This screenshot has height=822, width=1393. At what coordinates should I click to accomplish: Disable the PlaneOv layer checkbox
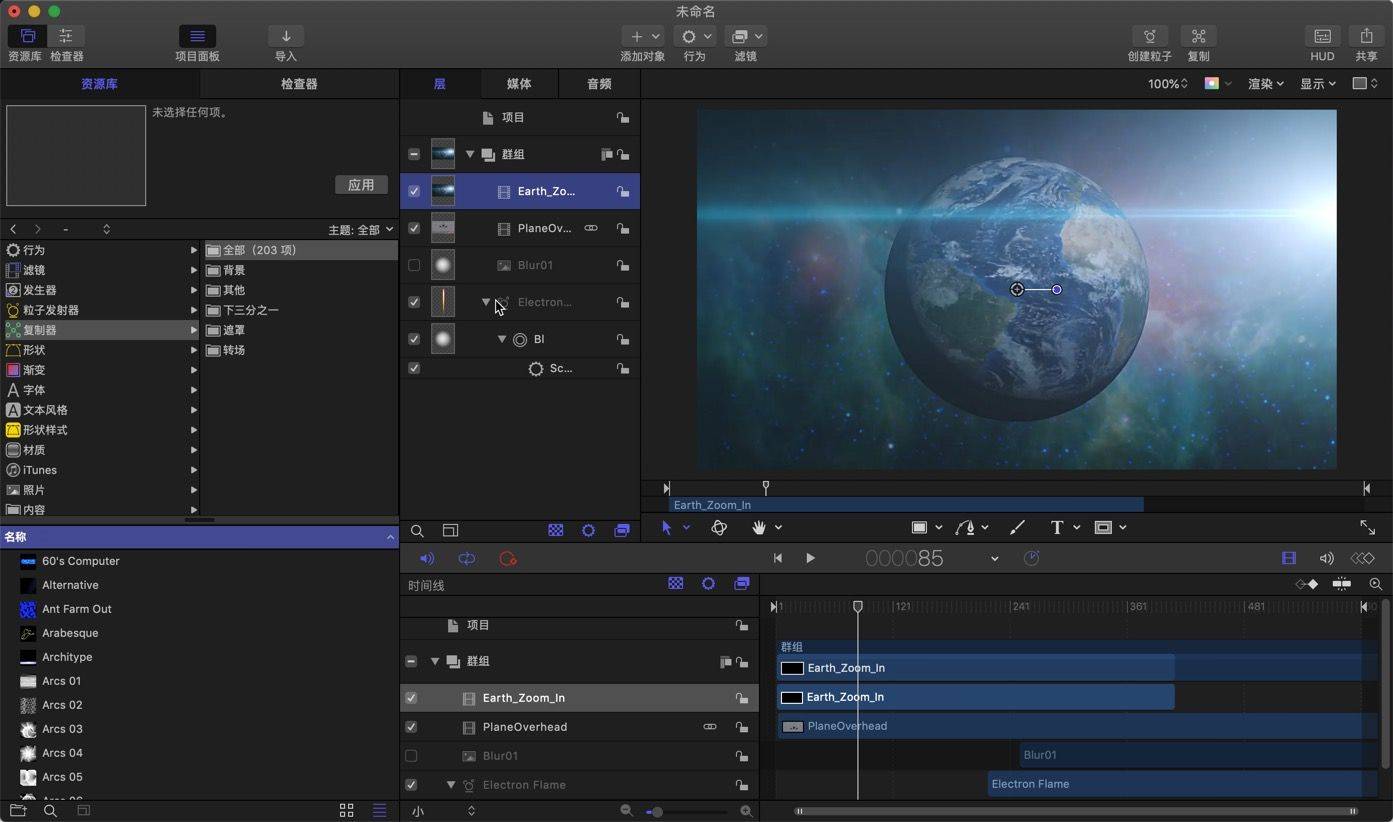(413, 228)
